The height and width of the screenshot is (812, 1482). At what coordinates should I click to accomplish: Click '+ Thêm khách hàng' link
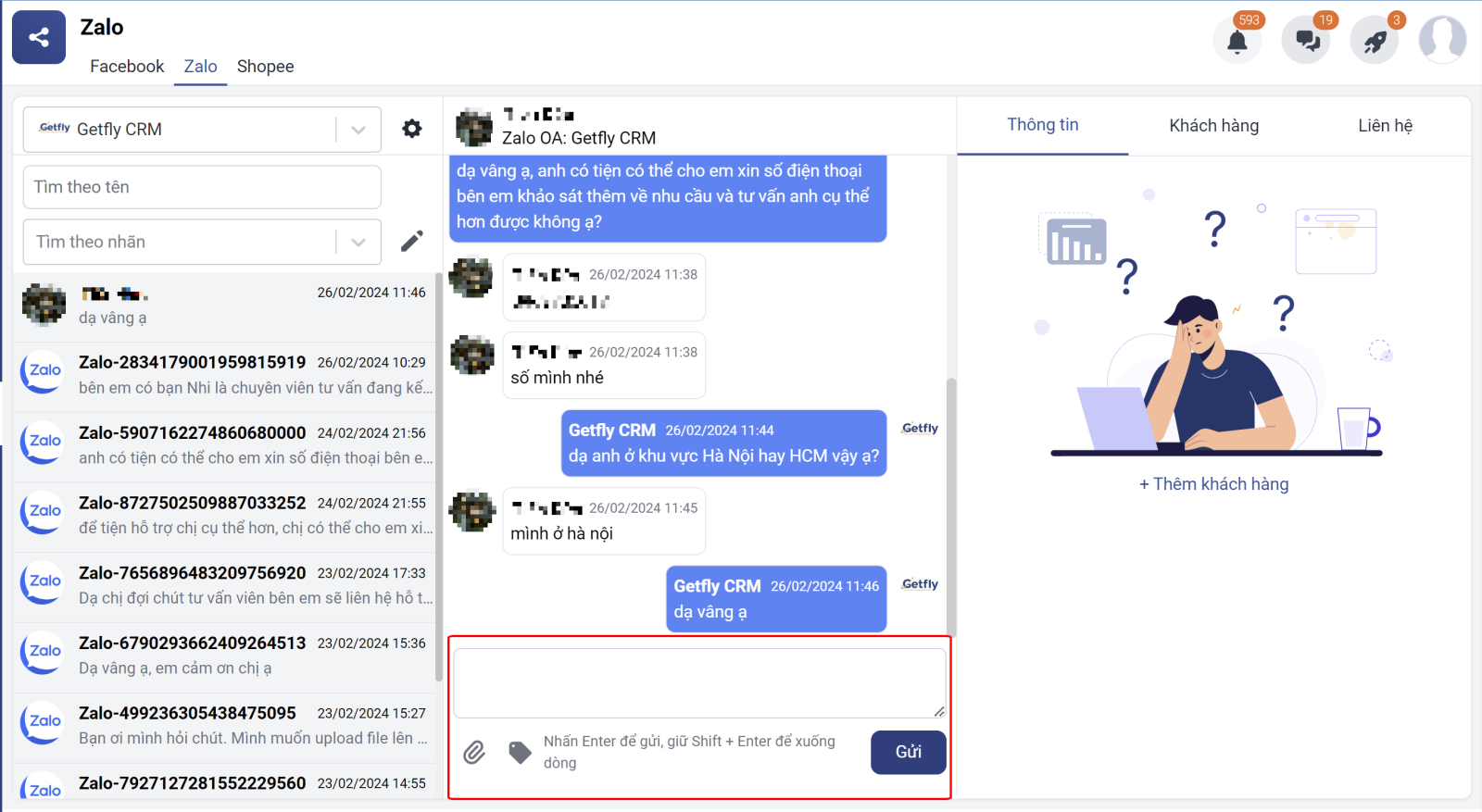[x=1213, y=484]
